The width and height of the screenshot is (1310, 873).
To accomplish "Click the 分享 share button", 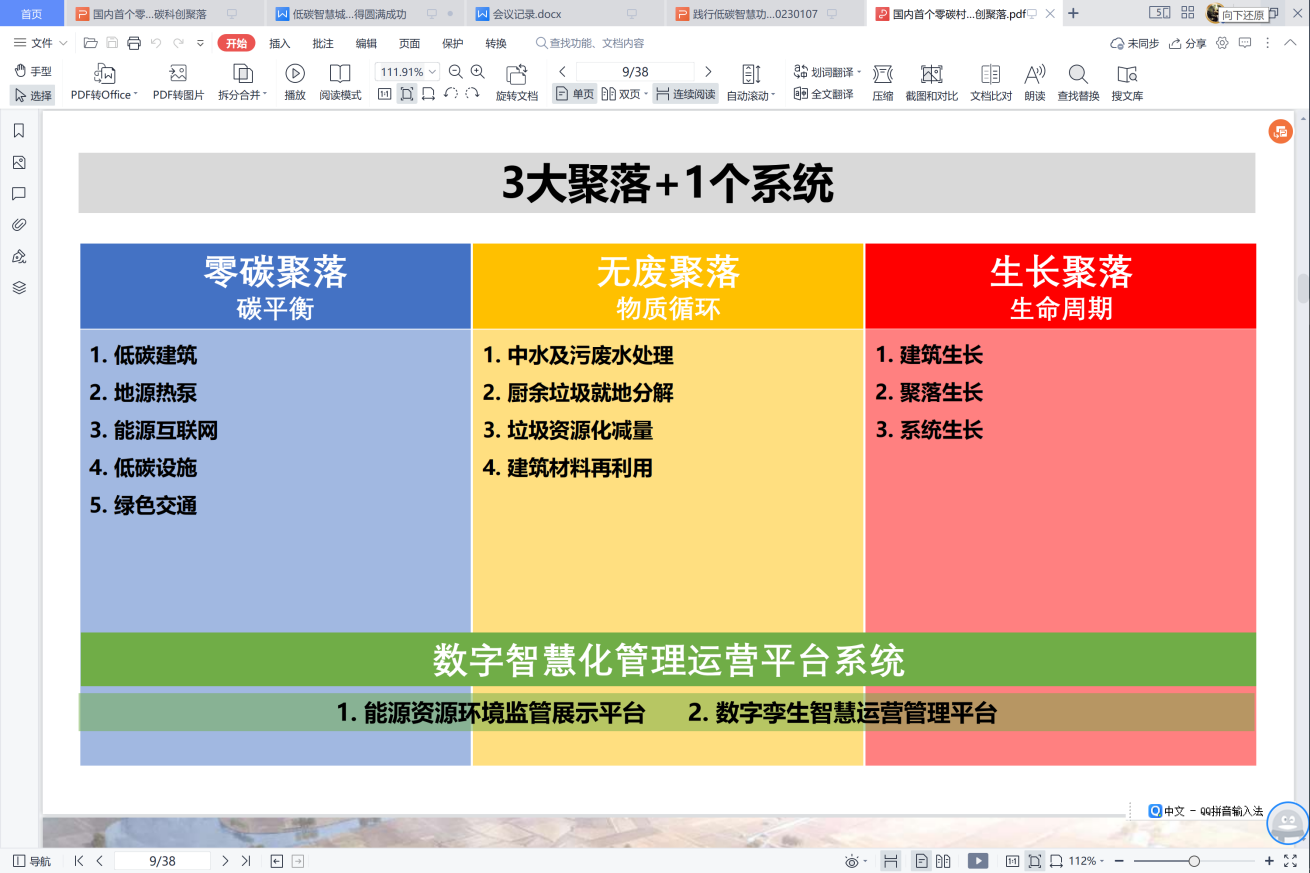I will (x=1188, y=43).
